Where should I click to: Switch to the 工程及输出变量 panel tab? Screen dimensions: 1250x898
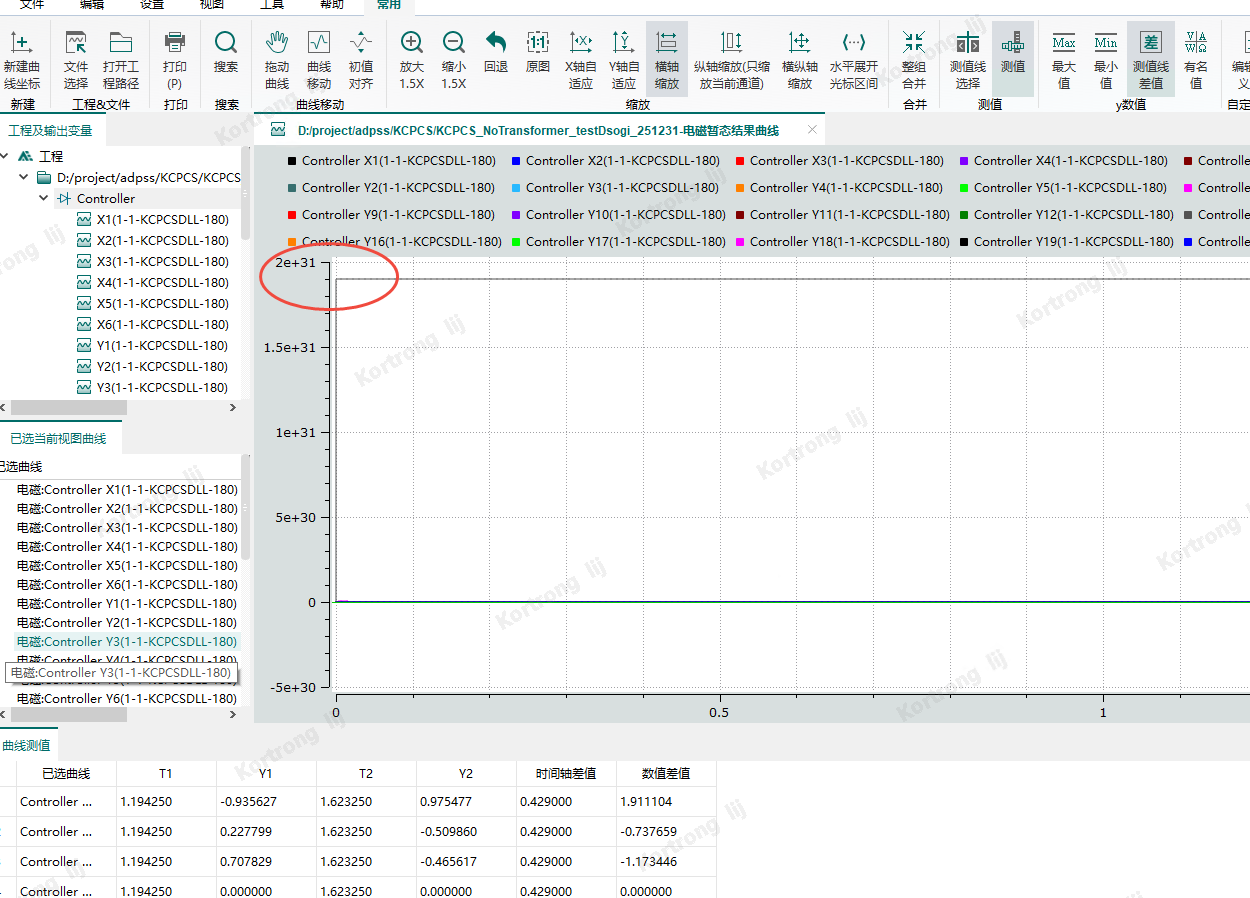[51, 131]
